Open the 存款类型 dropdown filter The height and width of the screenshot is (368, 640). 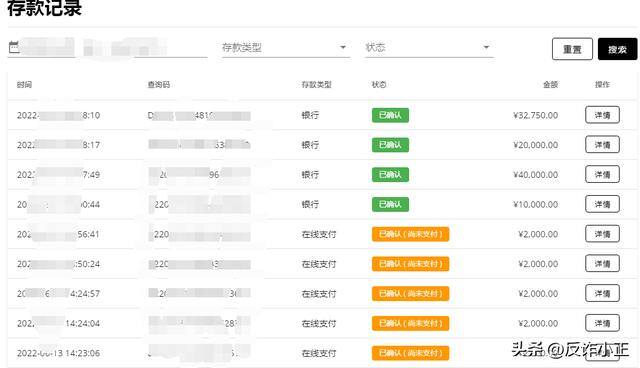coord(286,48)
